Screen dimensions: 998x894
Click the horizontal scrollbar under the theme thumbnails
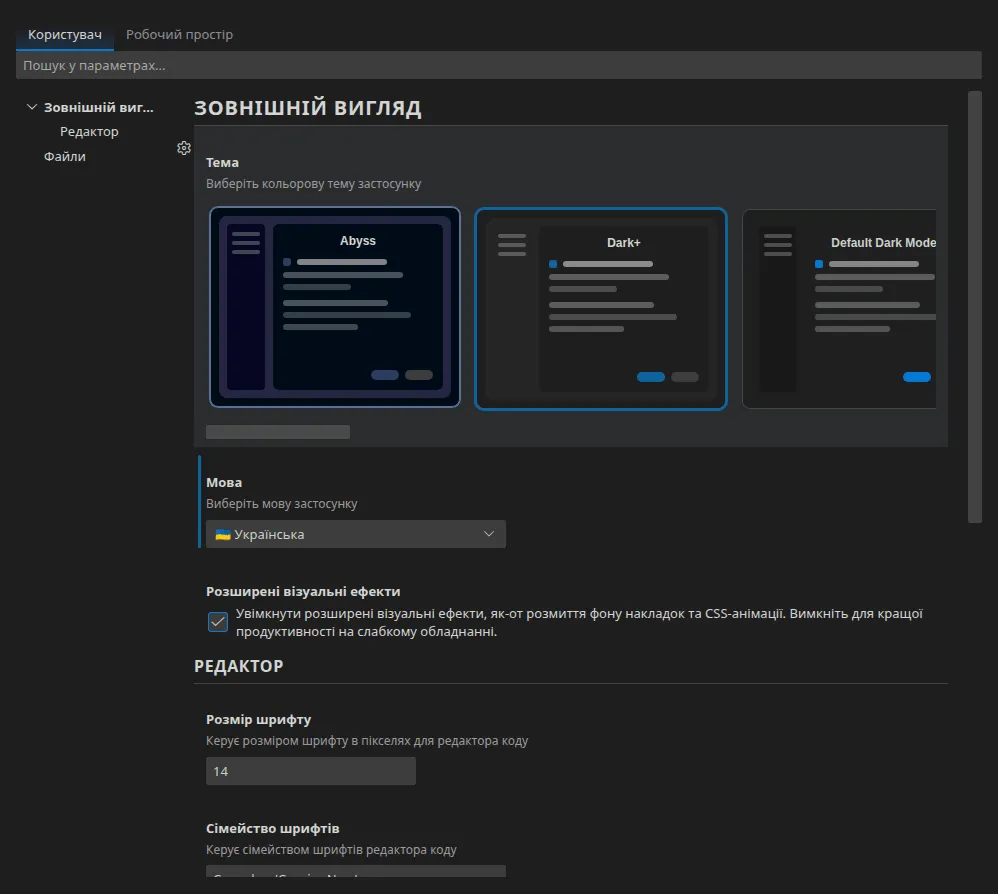coord(278,432)
